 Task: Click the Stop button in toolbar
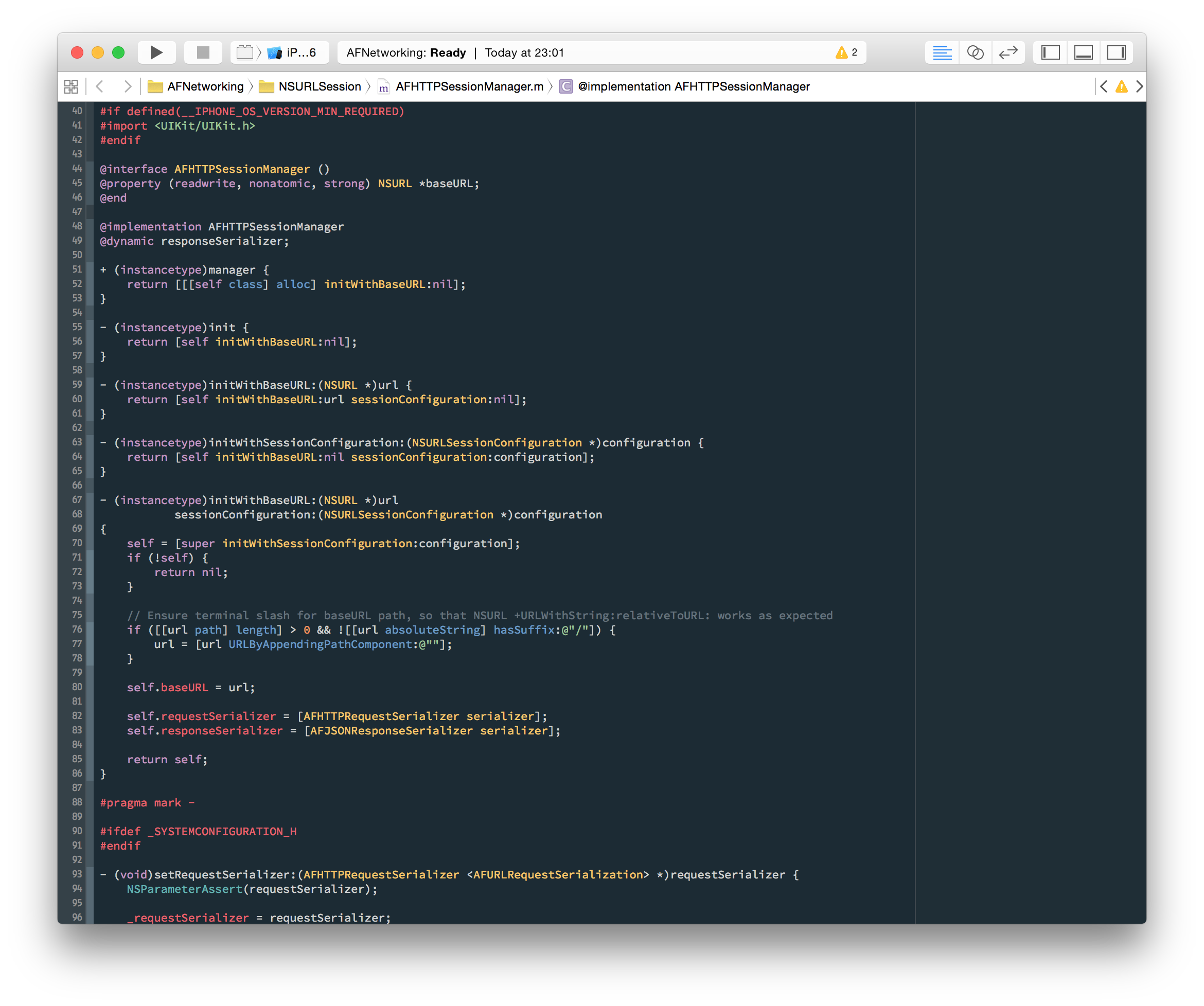[203, 53]
